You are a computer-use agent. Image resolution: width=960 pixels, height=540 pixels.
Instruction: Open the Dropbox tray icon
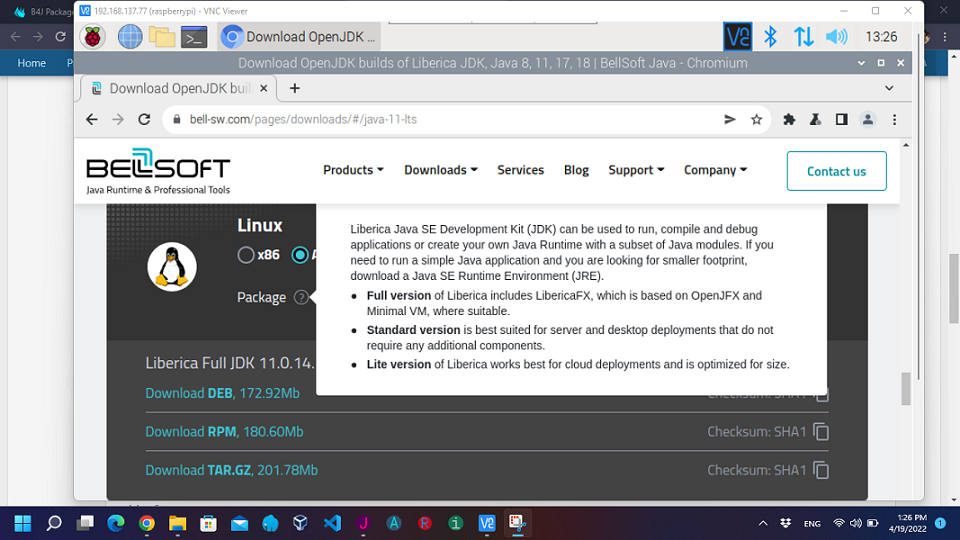[x=786, y=523]
